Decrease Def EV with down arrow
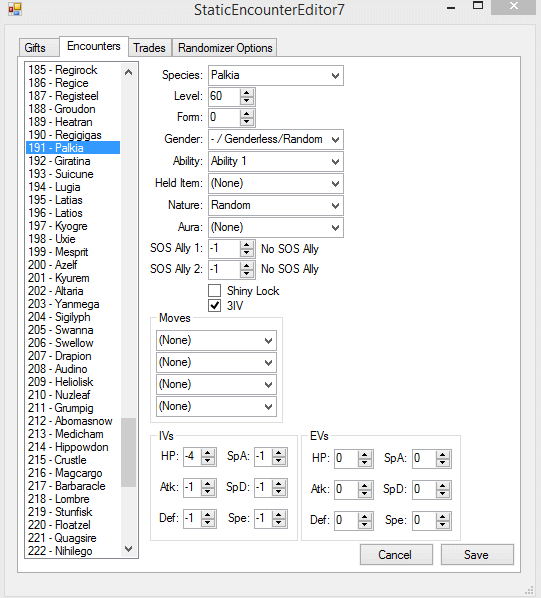 (365, 525)
